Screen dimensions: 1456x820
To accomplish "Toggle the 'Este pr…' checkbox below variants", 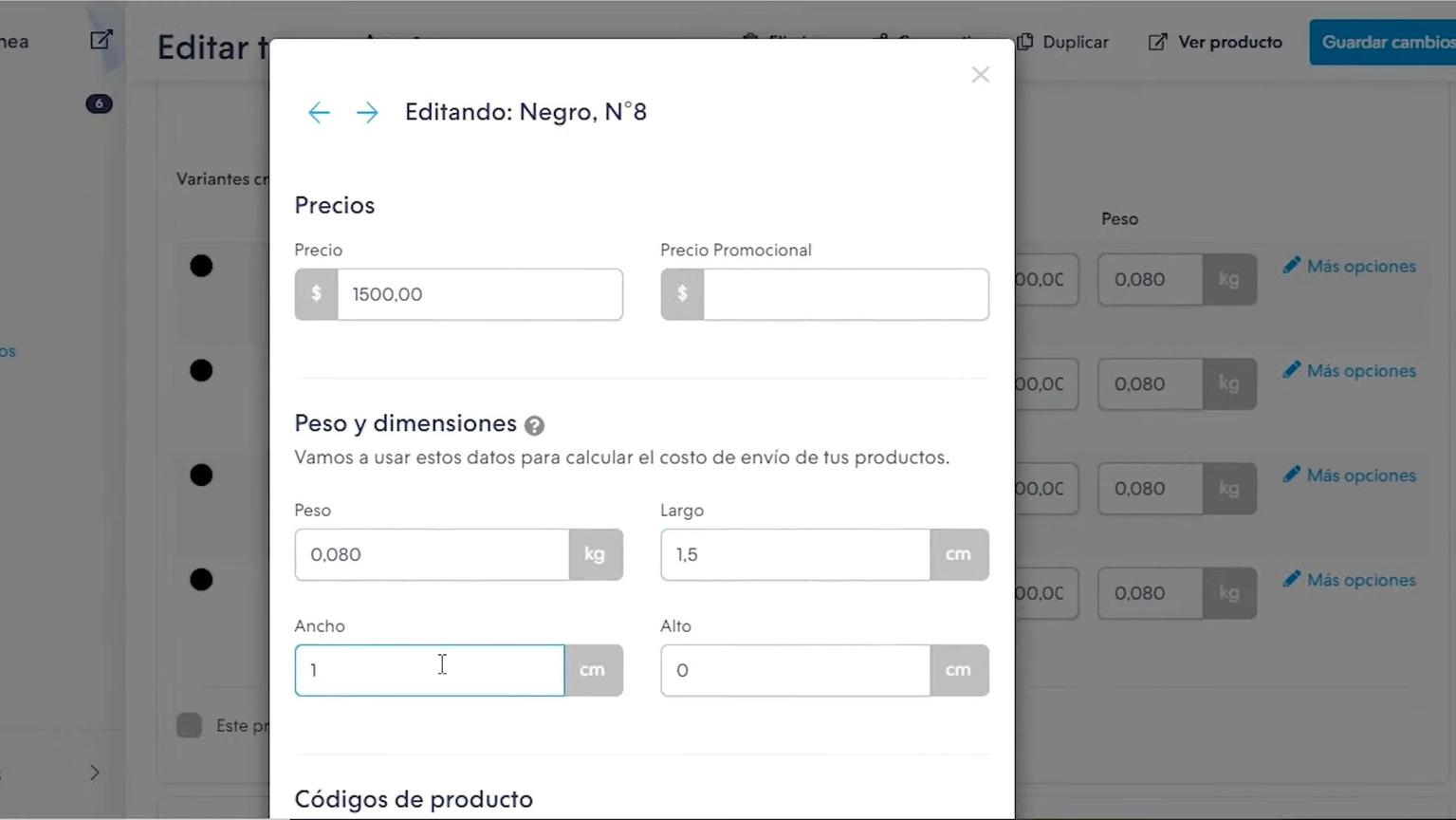I will [x=189, y=725].
